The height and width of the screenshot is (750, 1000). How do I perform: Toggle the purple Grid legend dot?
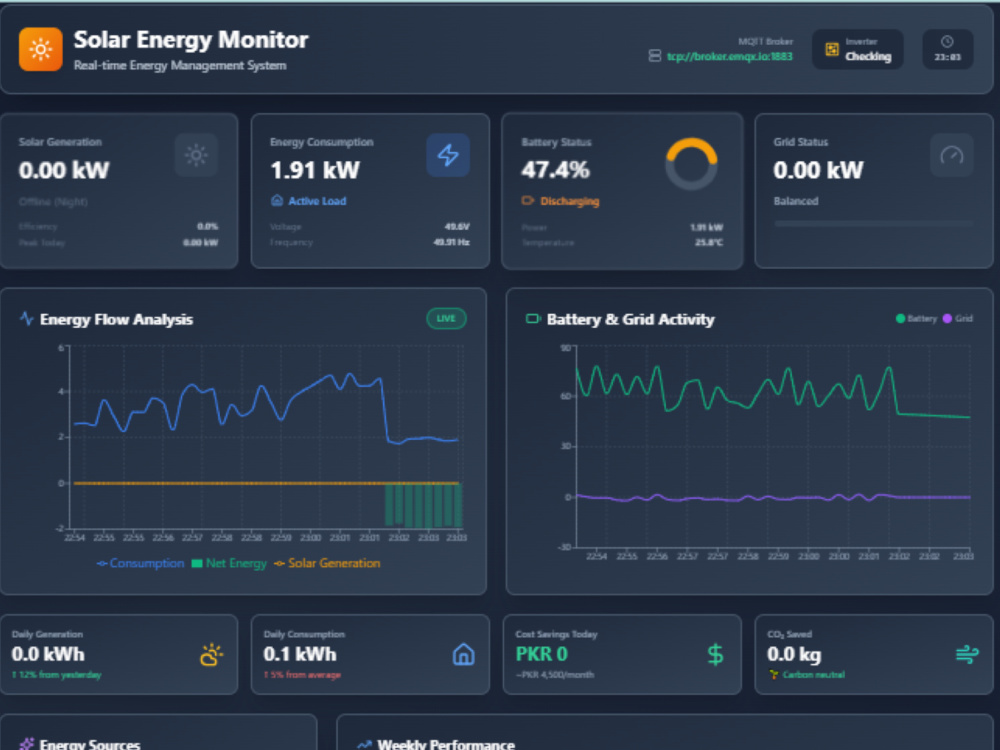(x=947, y=318)
